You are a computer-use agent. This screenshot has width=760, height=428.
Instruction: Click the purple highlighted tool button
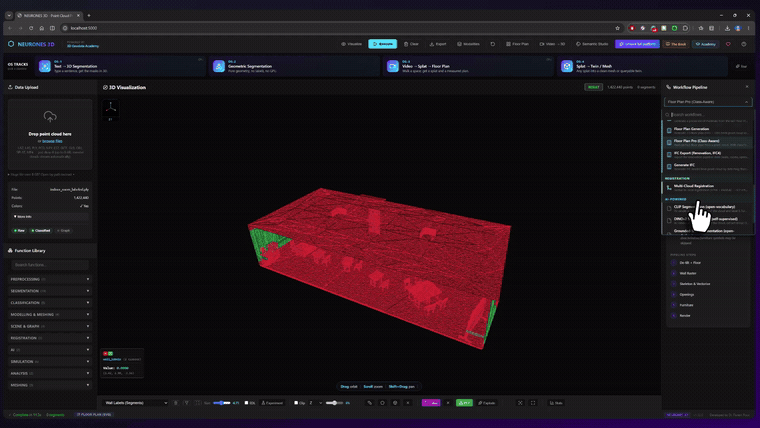pyautogui.click(x=431, y=403)
